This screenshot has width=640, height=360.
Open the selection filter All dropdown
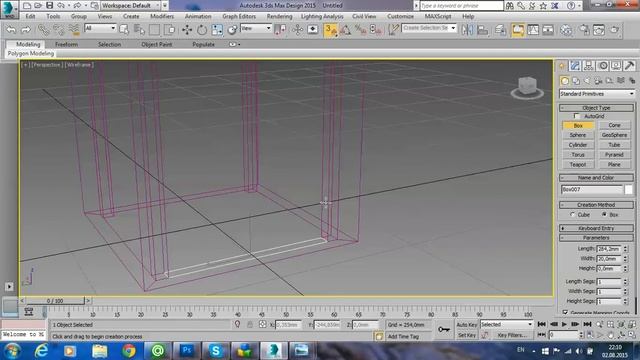[x=100, y=28]
